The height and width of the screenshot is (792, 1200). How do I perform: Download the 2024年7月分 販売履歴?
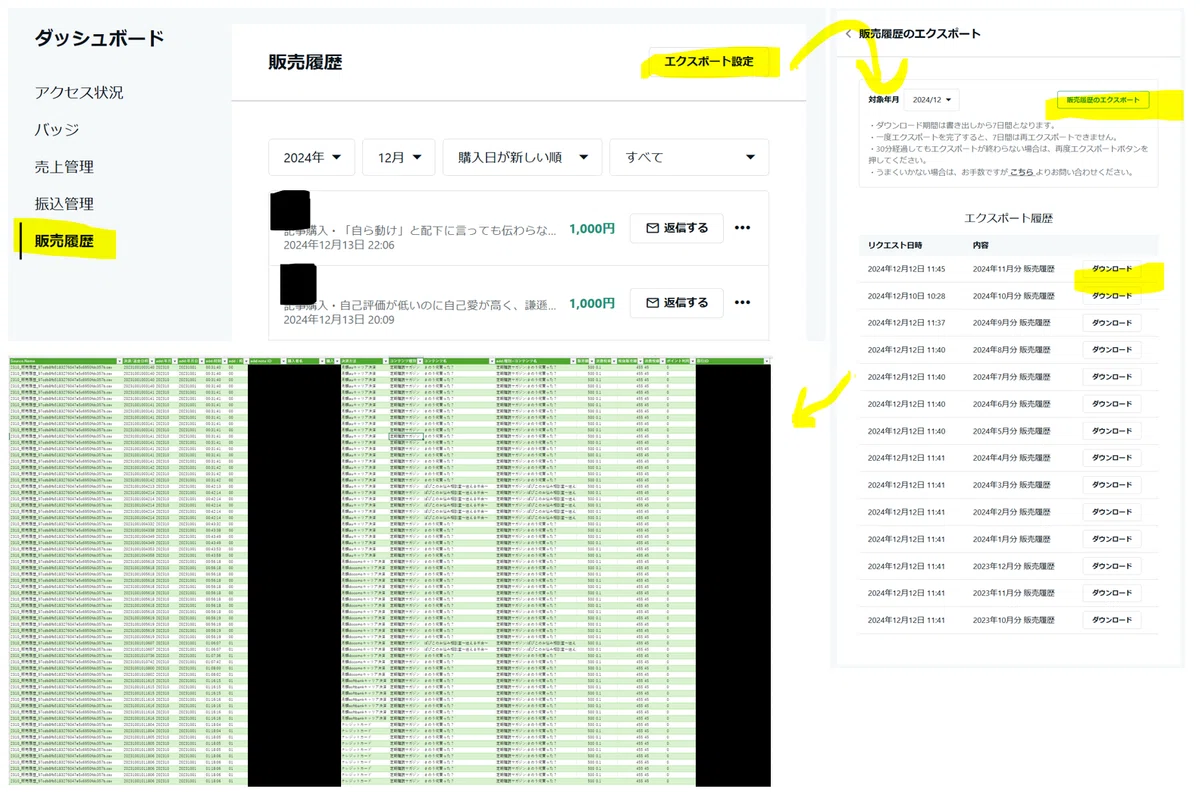click(1112, 377)
